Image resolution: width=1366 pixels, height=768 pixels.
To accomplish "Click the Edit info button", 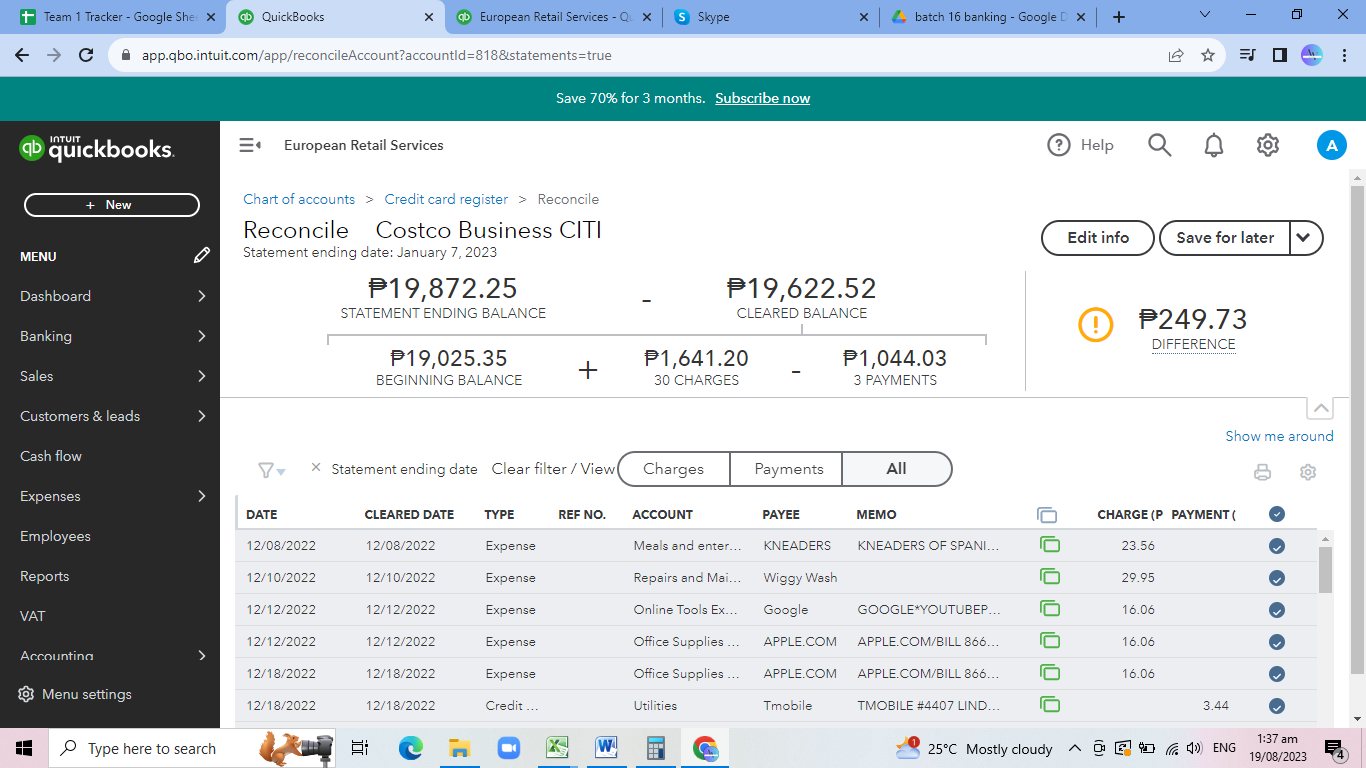I will coord(1098,238).
